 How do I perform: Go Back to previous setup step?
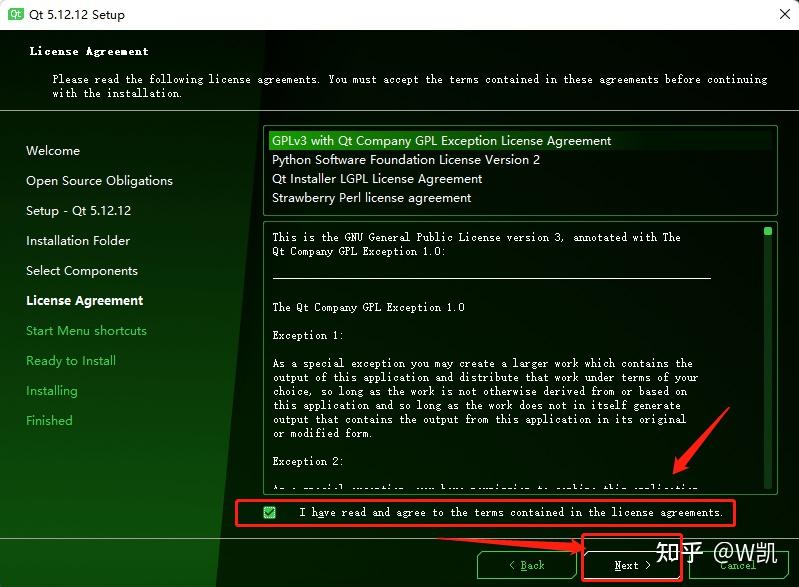[x=527, y=565]
